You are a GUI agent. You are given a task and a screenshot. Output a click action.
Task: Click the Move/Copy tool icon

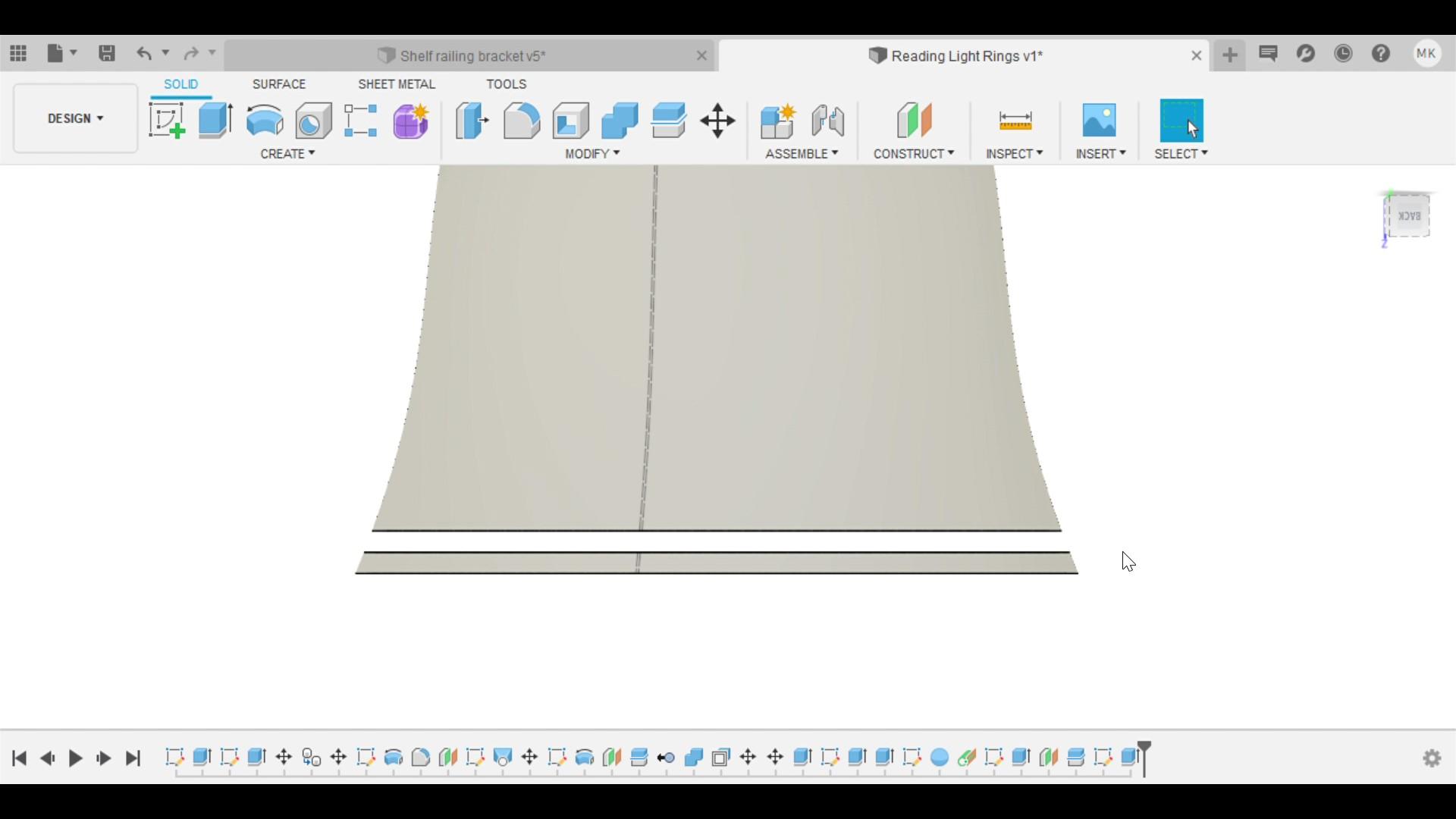(718, 120)
